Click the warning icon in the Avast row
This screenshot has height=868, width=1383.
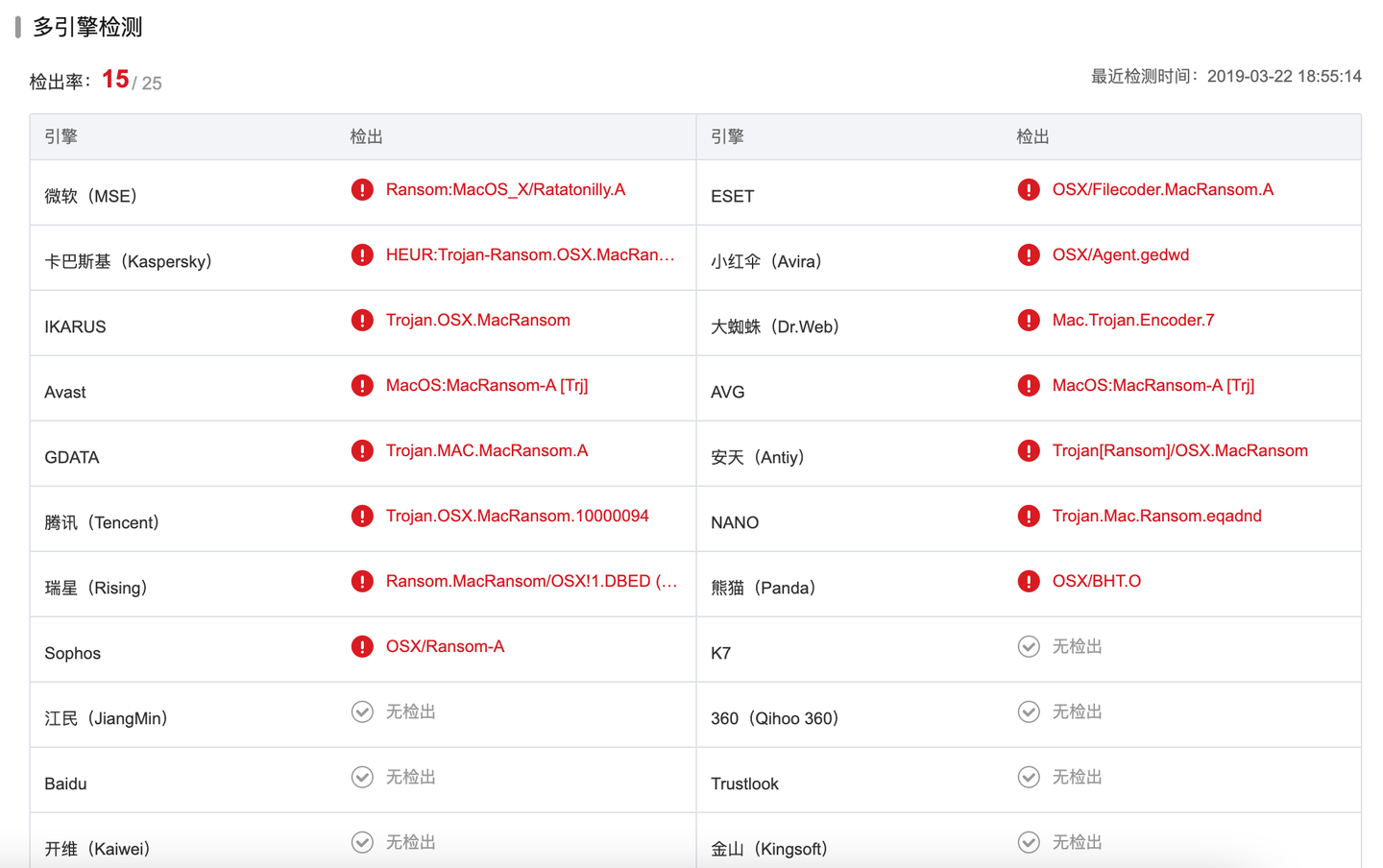tap(362, 385)
